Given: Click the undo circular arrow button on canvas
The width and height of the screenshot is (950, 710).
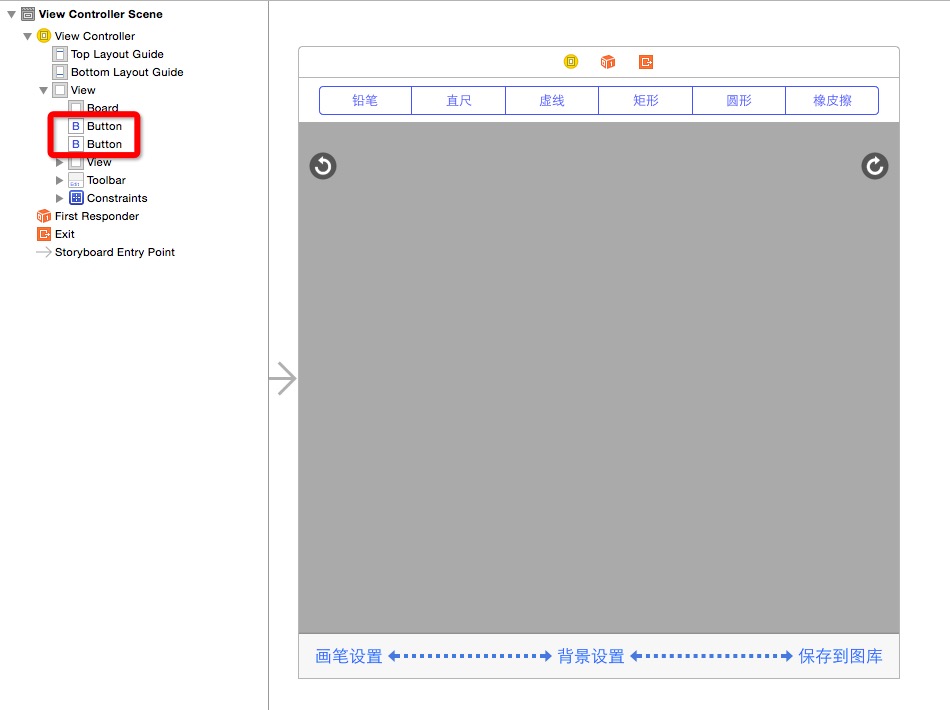Looking at the screenshot, I should pos(323,165).
